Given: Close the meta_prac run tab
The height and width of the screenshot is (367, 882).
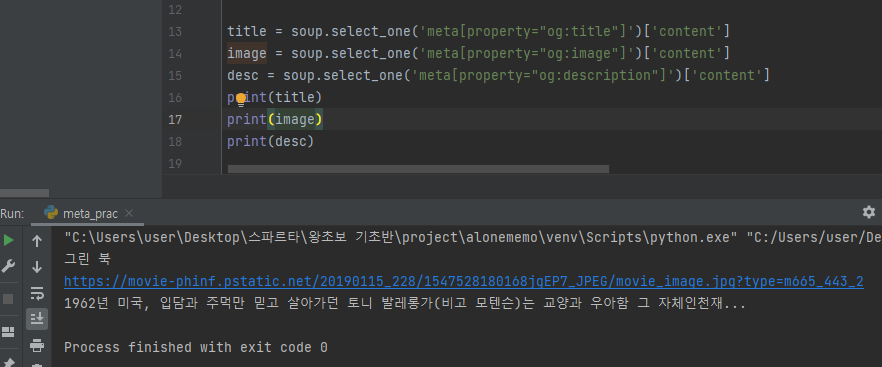Looking at the screenshot, I should pos(129,213).
